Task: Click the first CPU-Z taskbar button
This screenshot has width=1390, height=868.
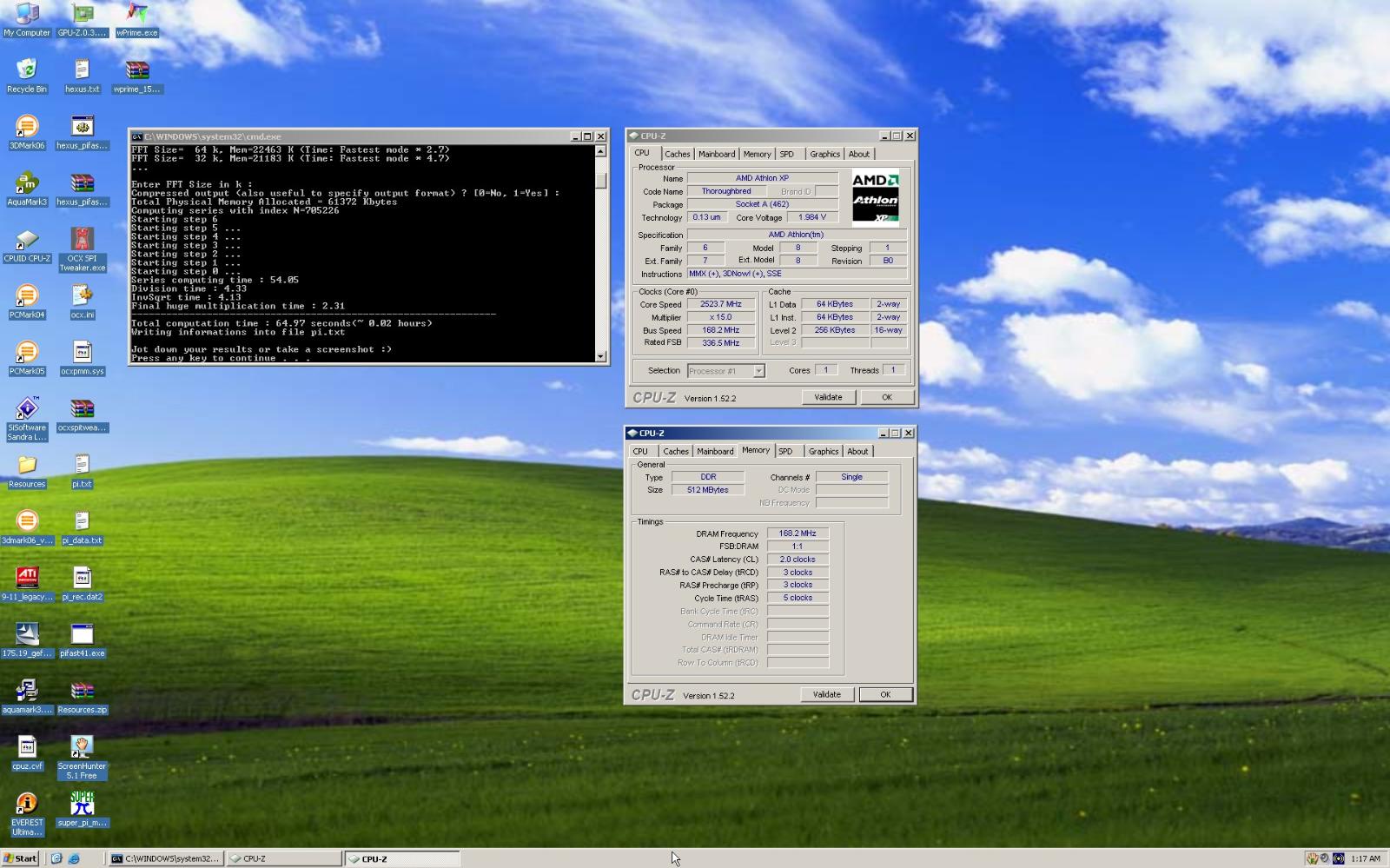Action: point(284,858)
